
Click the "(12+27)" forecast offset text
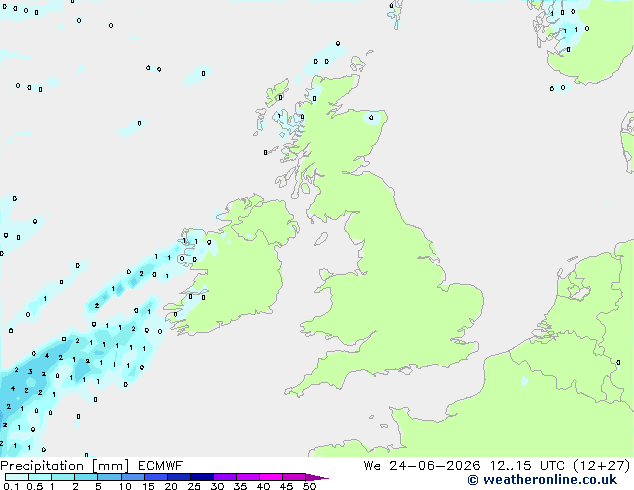coord(602,466)
